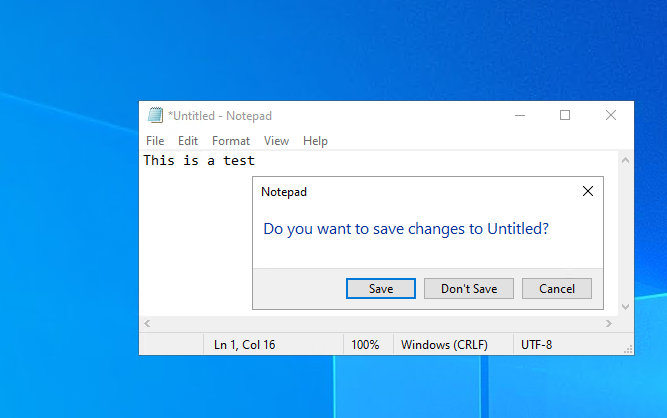This screenshot has width=667, height=418.
Task: Choose Don't Save in the dialog
Action: 469,289
